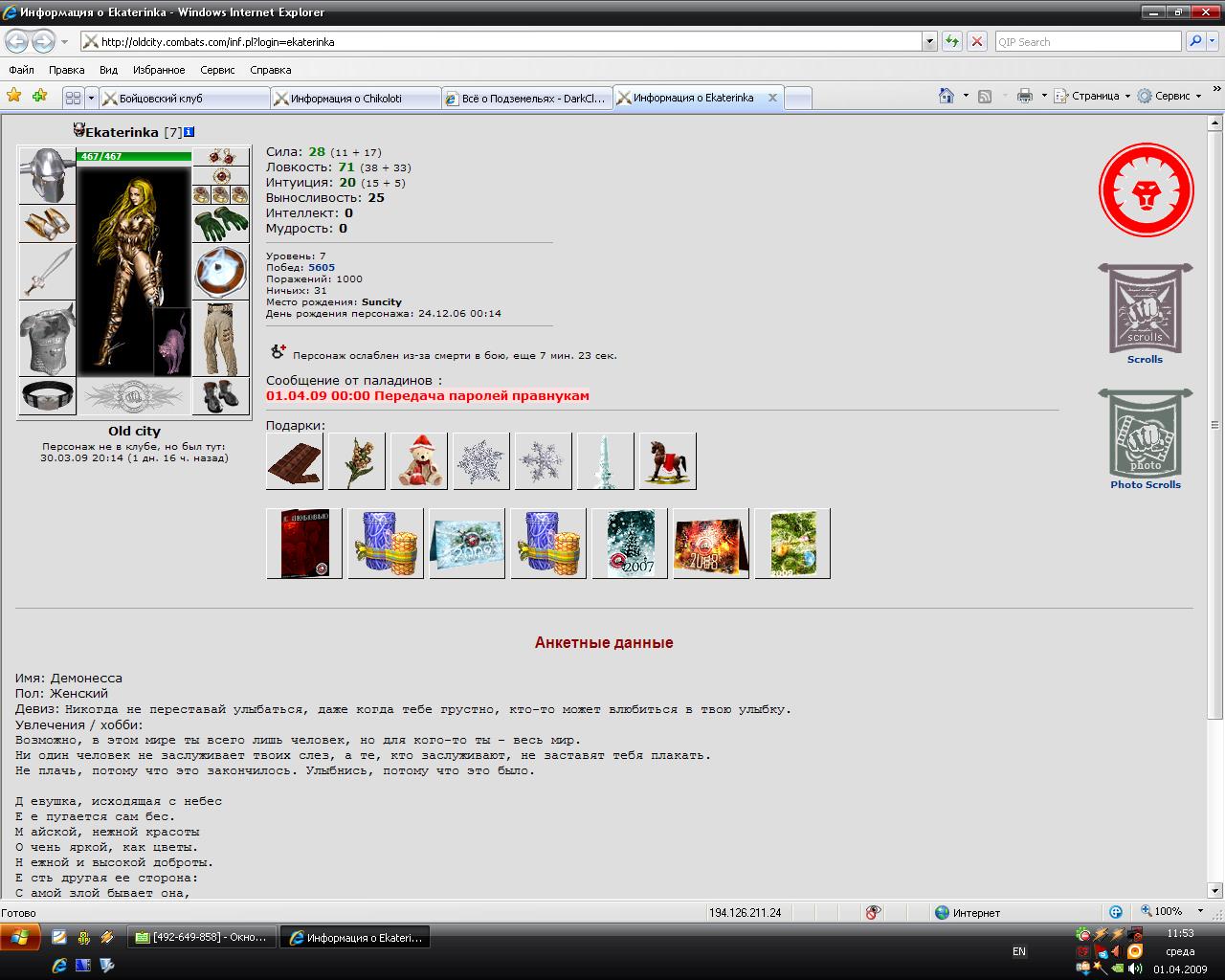Open the 2007 greeting card gift
Screen dimensions: 1225x980
630,544
